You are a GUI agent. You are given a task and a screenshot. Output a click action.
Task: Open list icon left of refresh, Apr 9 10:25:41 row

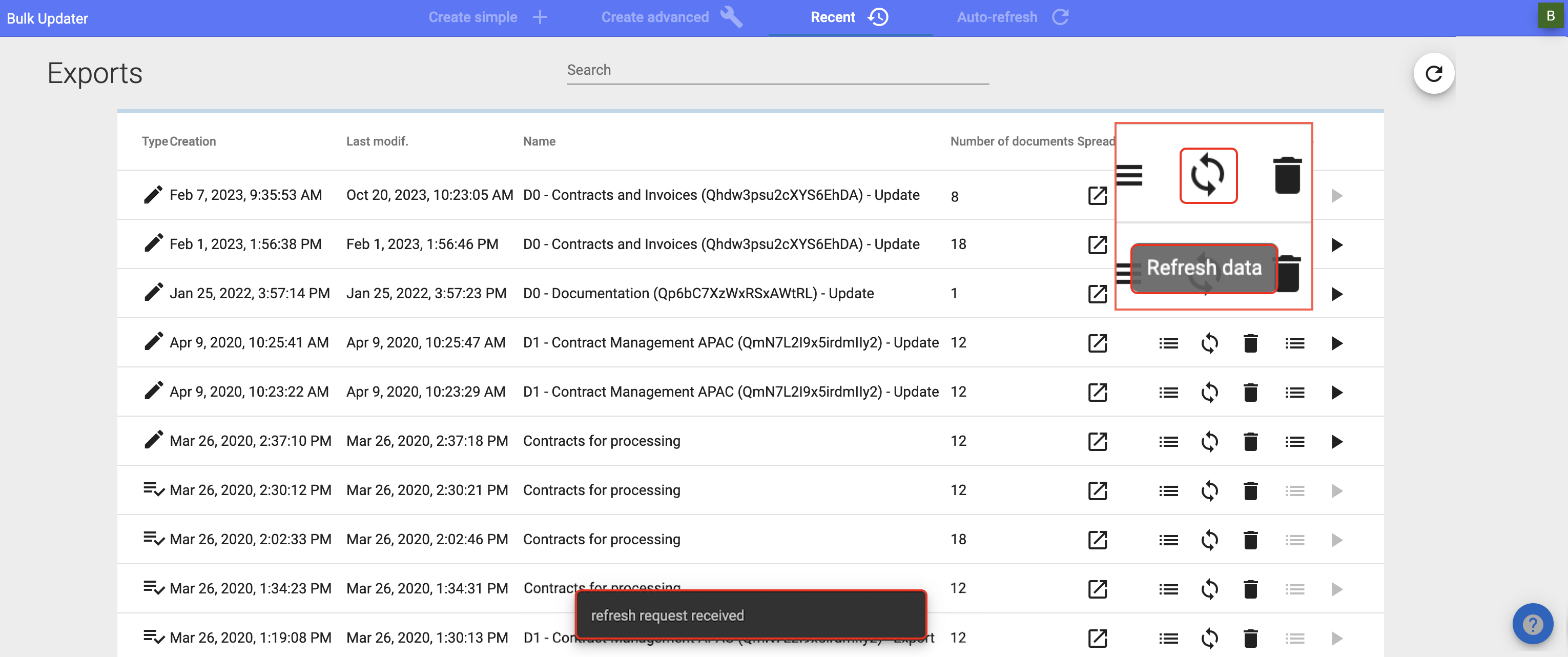pyautogui.click(x=1168, y=343)
